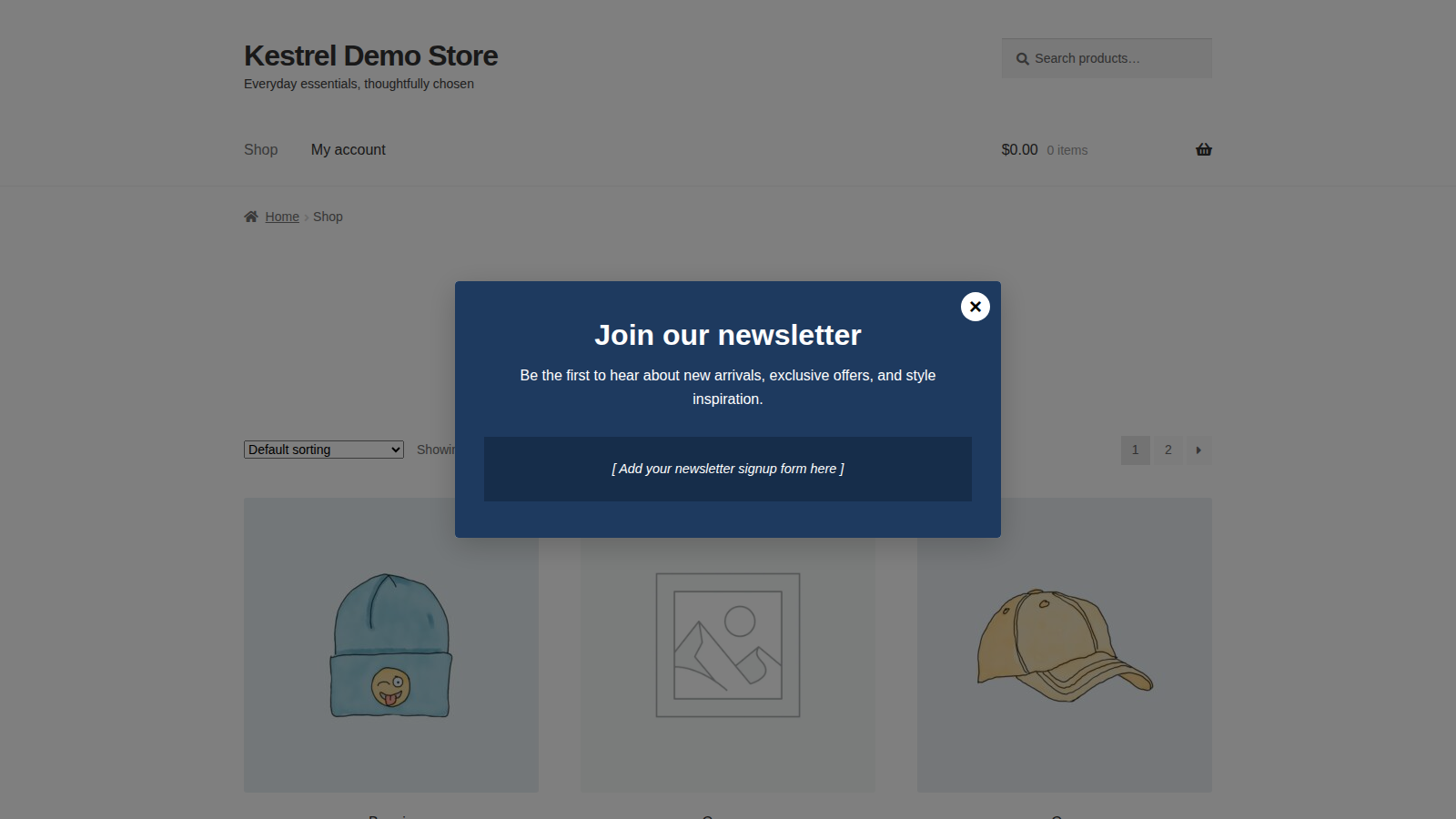1456x819 pixels.
Task: Go to page 2 of products
Action: point(1168,450)
